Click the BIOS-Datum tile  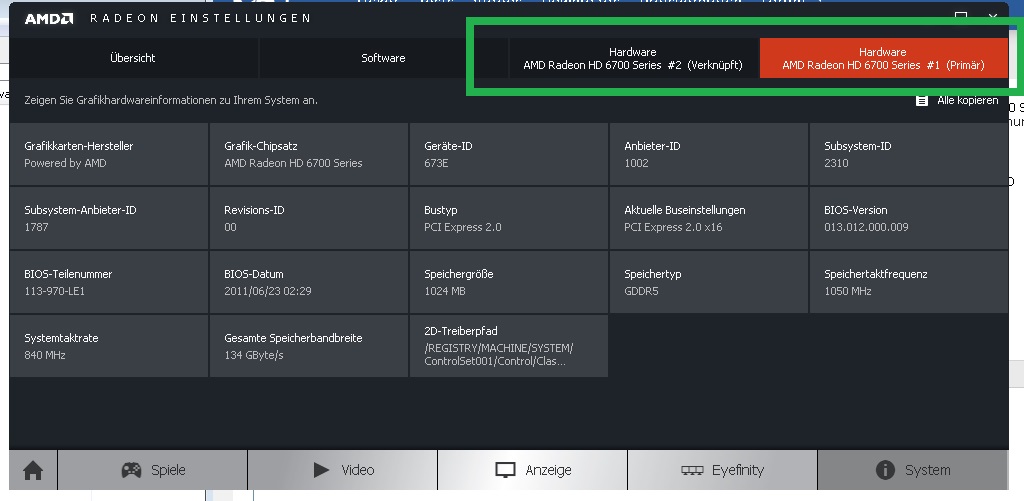[309, 282]
